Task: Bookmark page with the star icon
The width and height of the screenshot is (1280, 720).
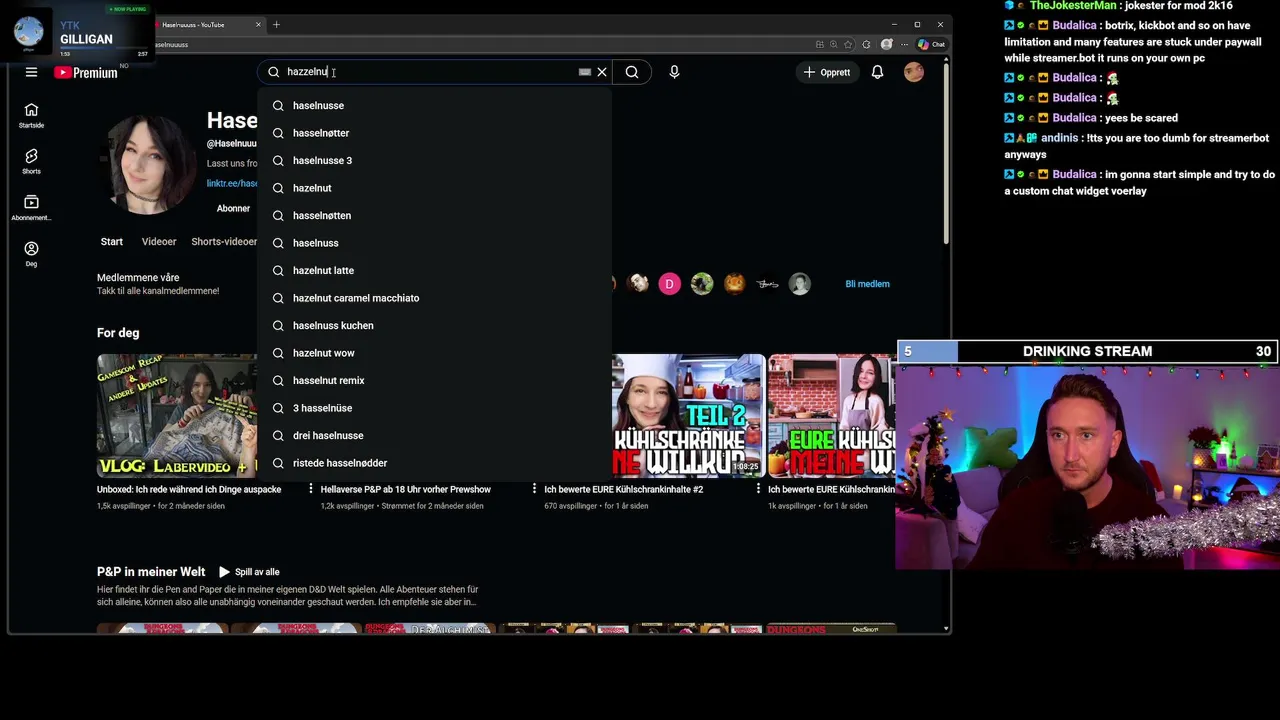Action: [848, 44]
